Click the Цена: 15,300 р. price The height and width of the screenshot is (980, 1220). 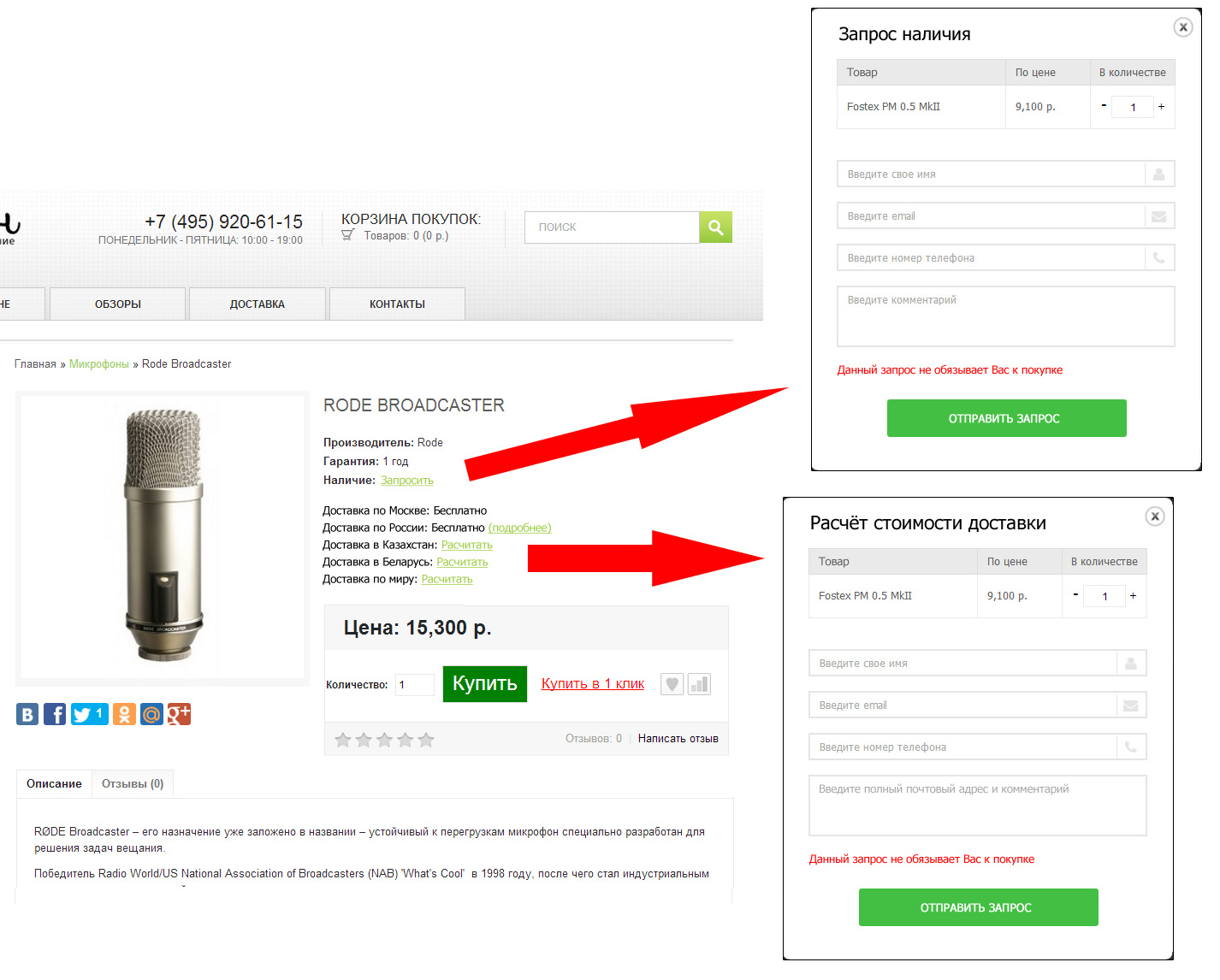(418, 628)
